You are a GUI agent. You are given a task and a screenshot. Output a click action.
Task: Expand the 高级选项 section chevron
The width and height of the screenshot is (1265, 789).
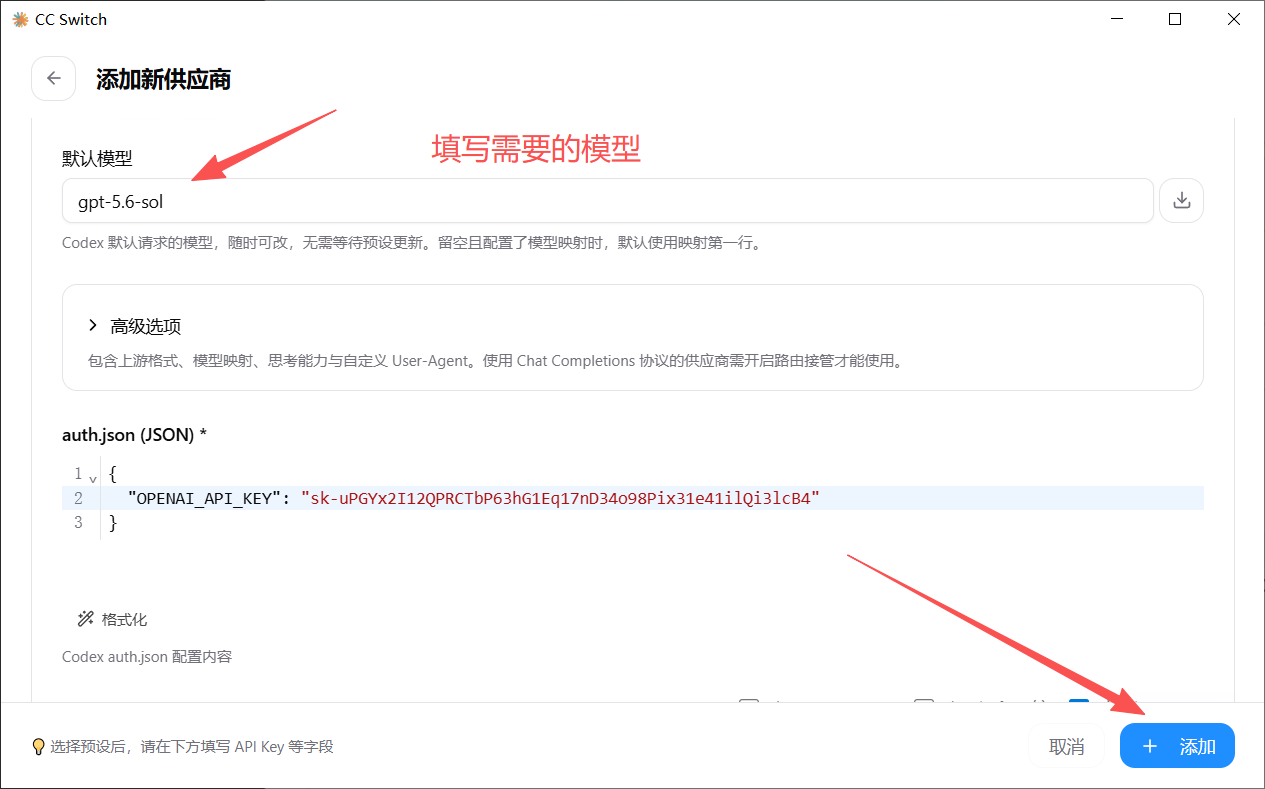click(x=92, y=326)
